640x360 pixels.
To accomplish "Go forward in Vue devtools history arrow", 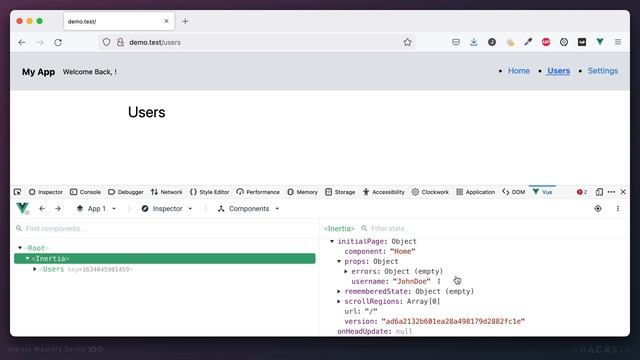I will tap(58, 209).
